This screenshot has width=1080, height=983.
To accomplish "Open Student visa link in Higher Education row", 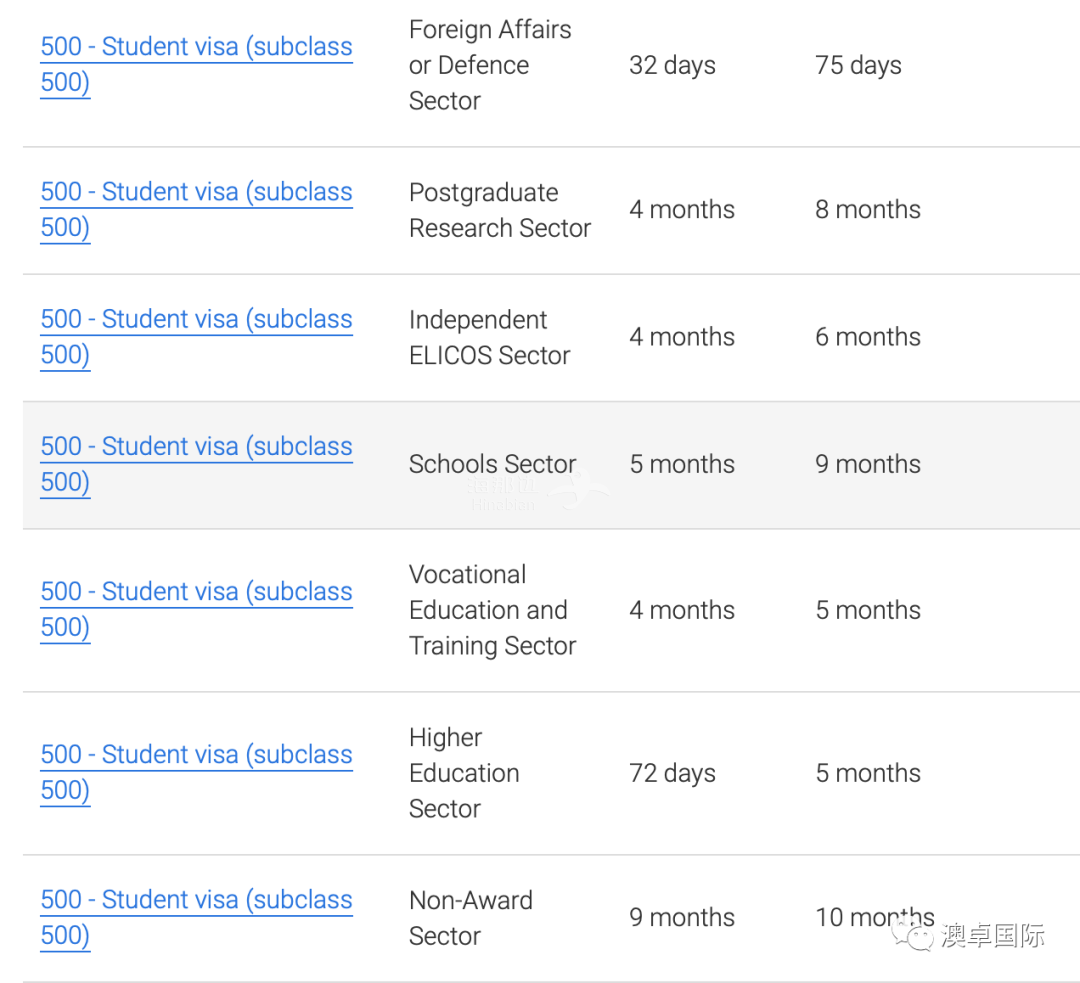I will tap(196, 772).
